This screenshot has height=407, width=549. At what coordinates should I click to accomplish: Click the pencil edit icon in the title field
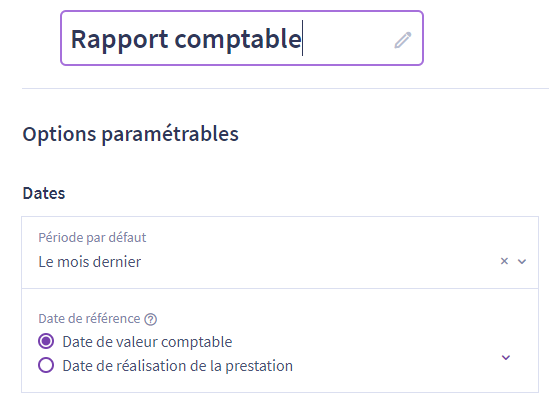pos(403,40)
